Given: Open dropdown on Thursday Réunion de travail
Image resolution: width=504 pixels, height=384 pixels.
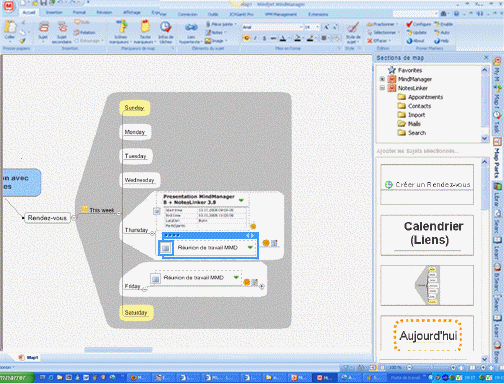Looking at the screenshot, I should coord(250,247).
